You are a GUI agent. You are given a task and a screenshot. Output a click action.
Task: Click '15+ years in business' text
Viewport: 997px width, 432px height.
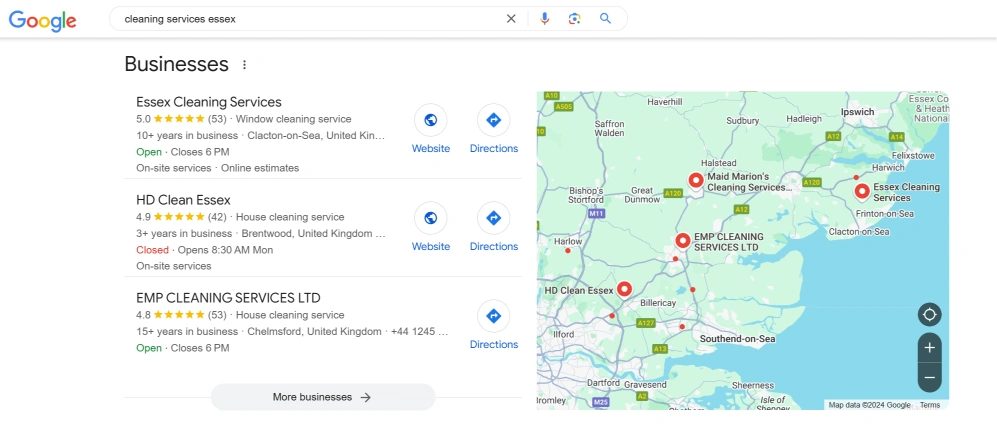coord(187,331)
